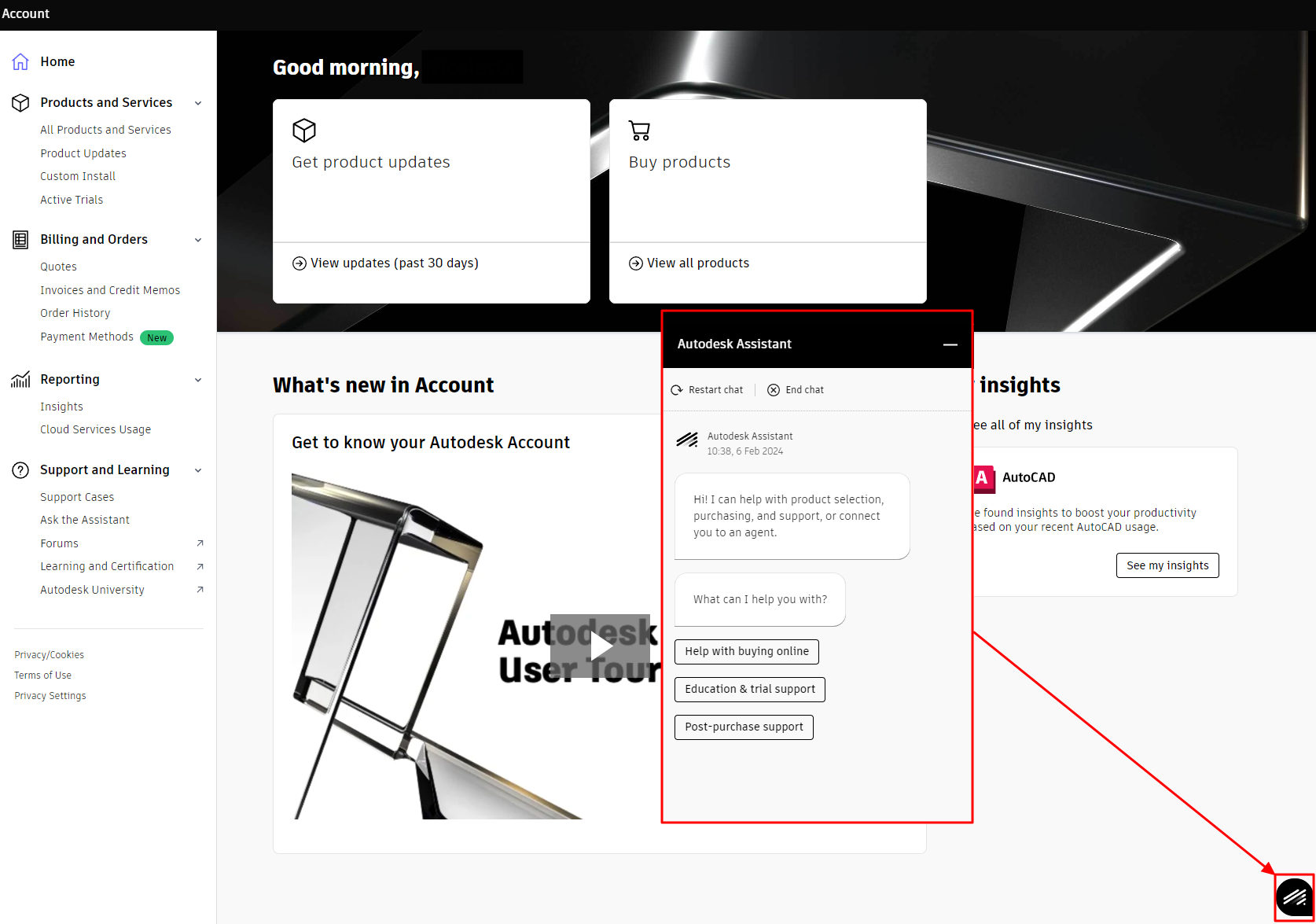The image size is (1316, 924).
Task: Click the Support and Learning question icon
Action: coord(20,470)
